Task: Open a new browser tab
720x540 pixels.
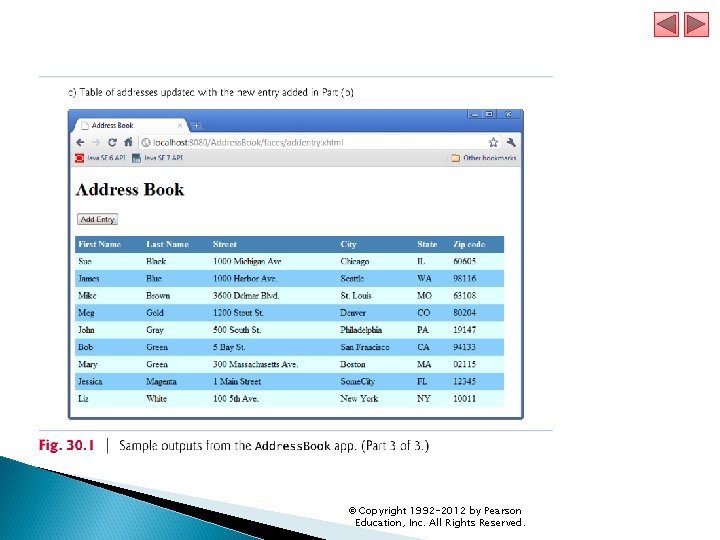Action: click(x=196, y=125)
